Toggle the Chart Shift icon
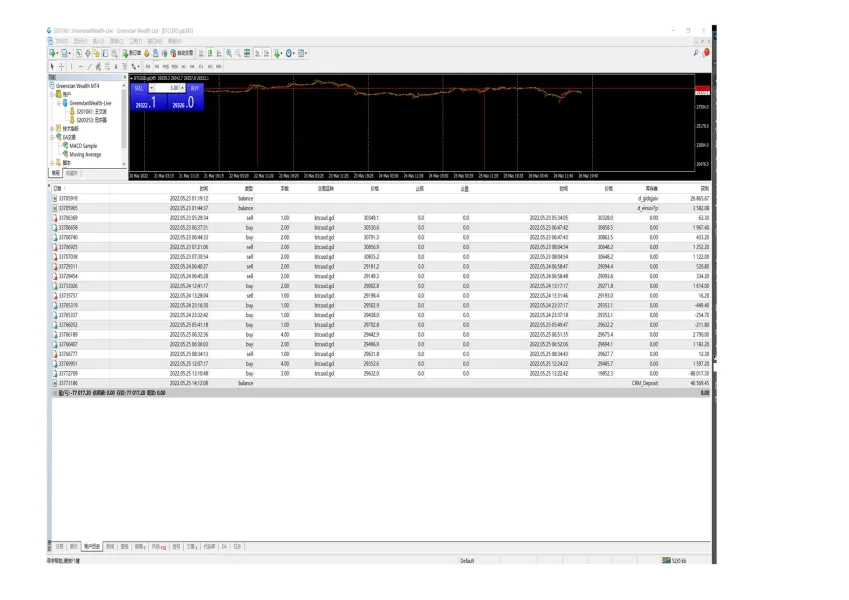The height and width of the screenshot is (600, 849). (x=266, y=53)
